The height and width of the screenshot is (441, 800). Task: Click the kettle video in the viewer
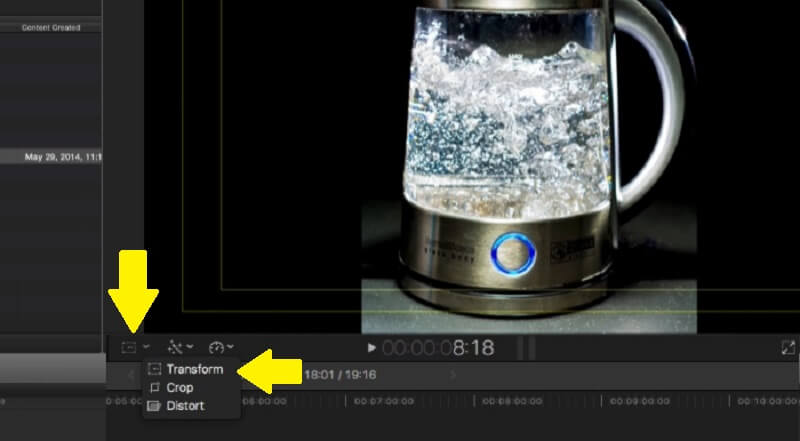point(529,166)
